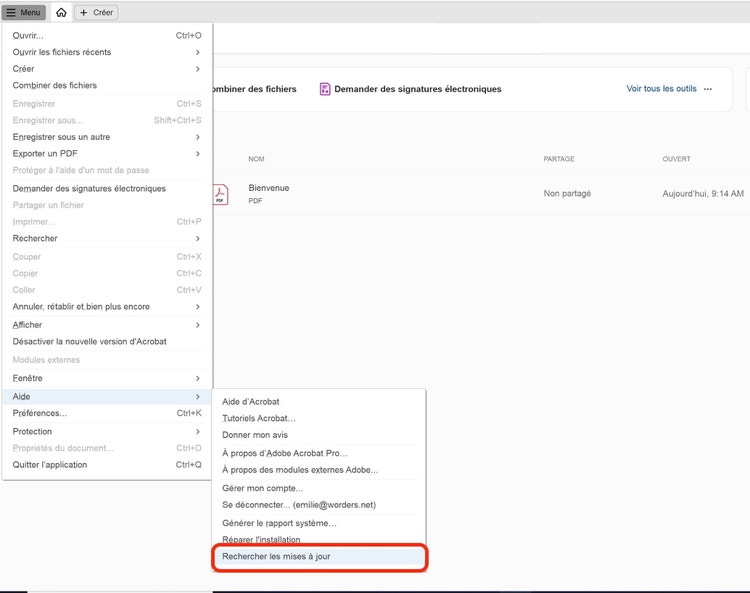Choose Préférences from the menu
Screen dimensions: 750x593
[x=40, y=413]
